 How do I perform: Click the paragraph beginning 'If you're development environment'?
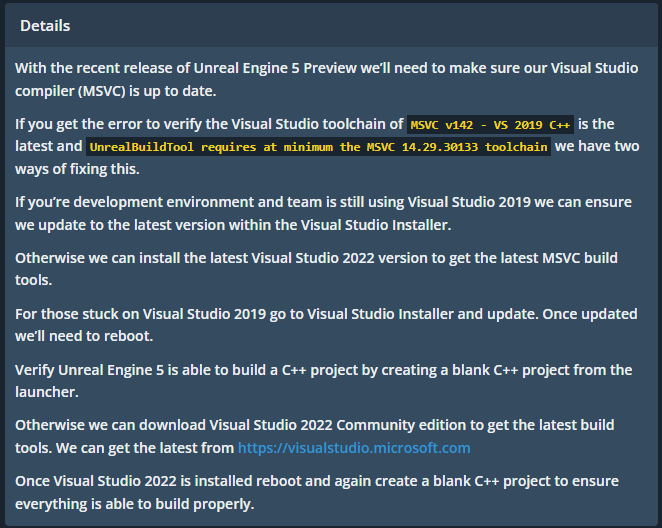(x=323, y=213)
